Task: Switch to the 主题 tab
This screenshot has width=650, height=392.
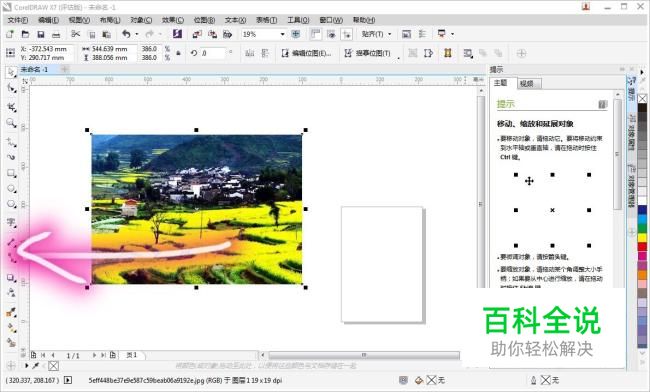Action: 502,82
